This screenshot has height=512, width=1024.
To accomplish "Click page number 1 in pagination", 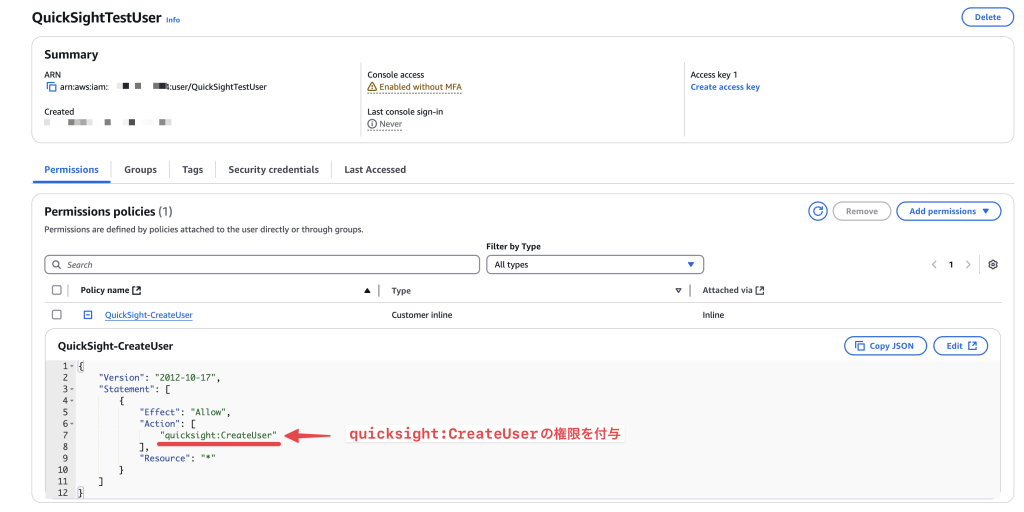I will tap(951, 264).
